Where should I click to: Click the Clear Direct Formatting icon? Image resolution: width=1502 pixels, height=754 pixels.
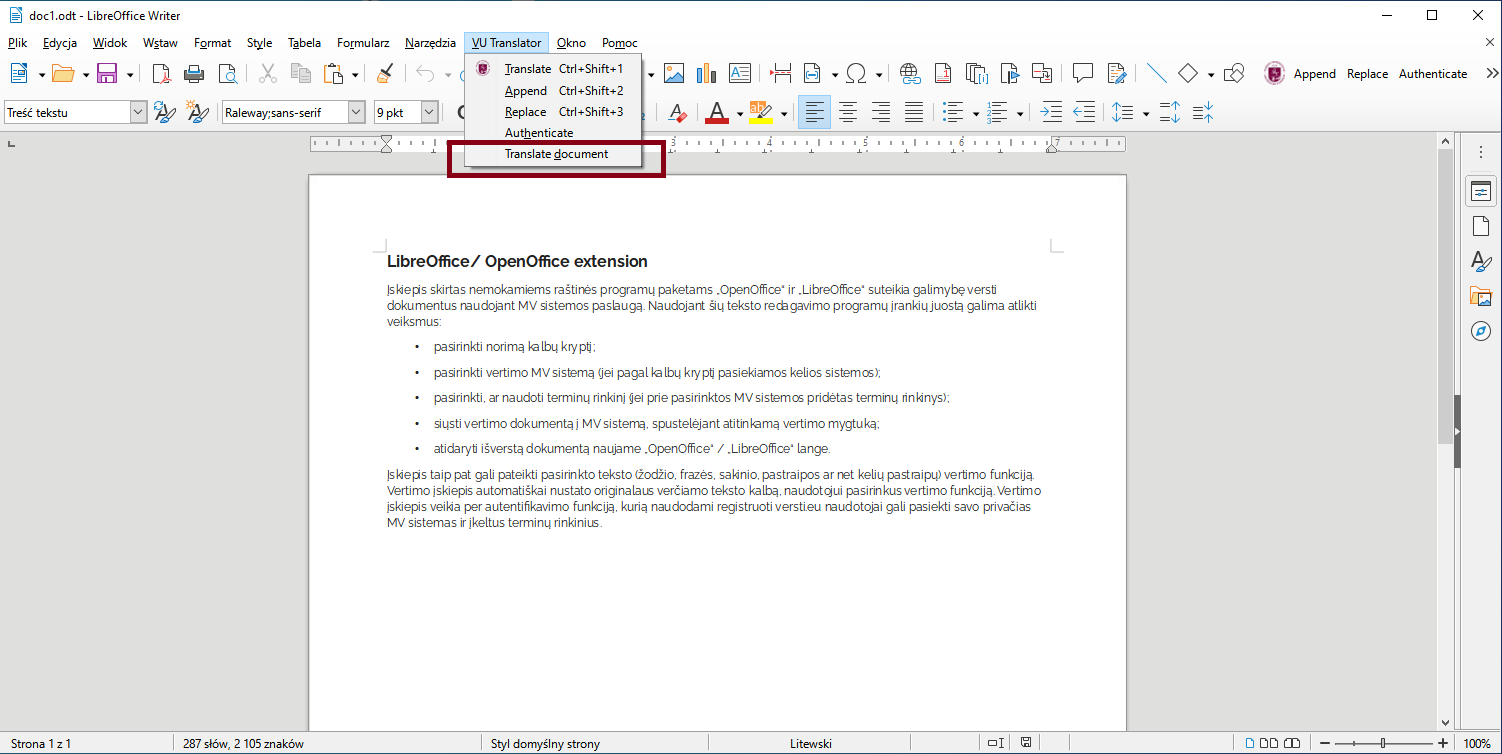click(x=677, y=112)
